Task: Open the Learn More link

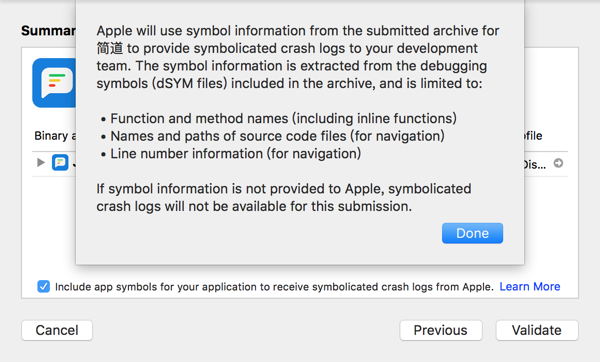Action: [530, 286]
